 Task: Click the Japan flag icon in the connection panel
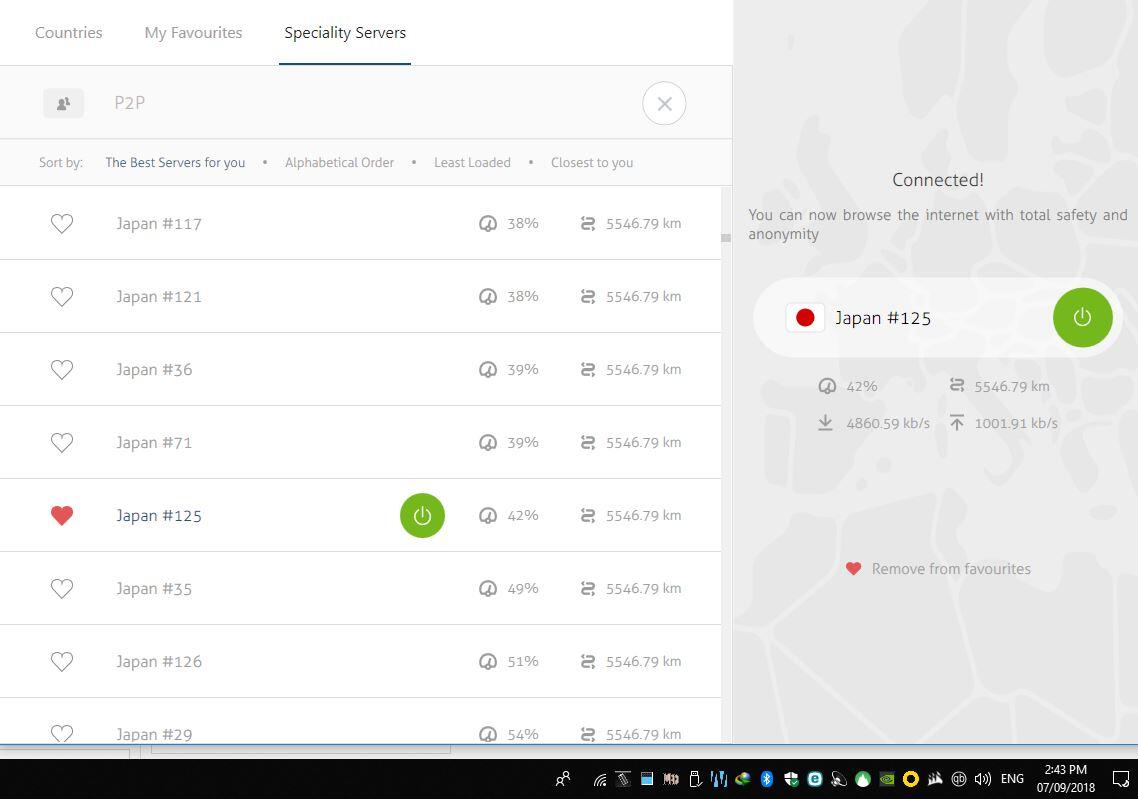point(805,318)
